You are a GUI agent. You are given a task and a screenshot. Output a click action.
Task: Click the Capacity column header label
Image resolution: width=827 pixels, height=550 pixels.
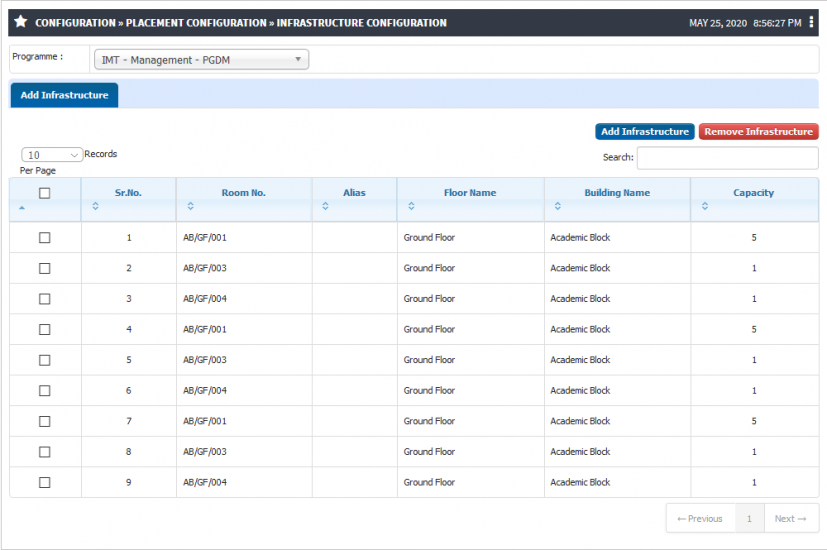(754, 192)
